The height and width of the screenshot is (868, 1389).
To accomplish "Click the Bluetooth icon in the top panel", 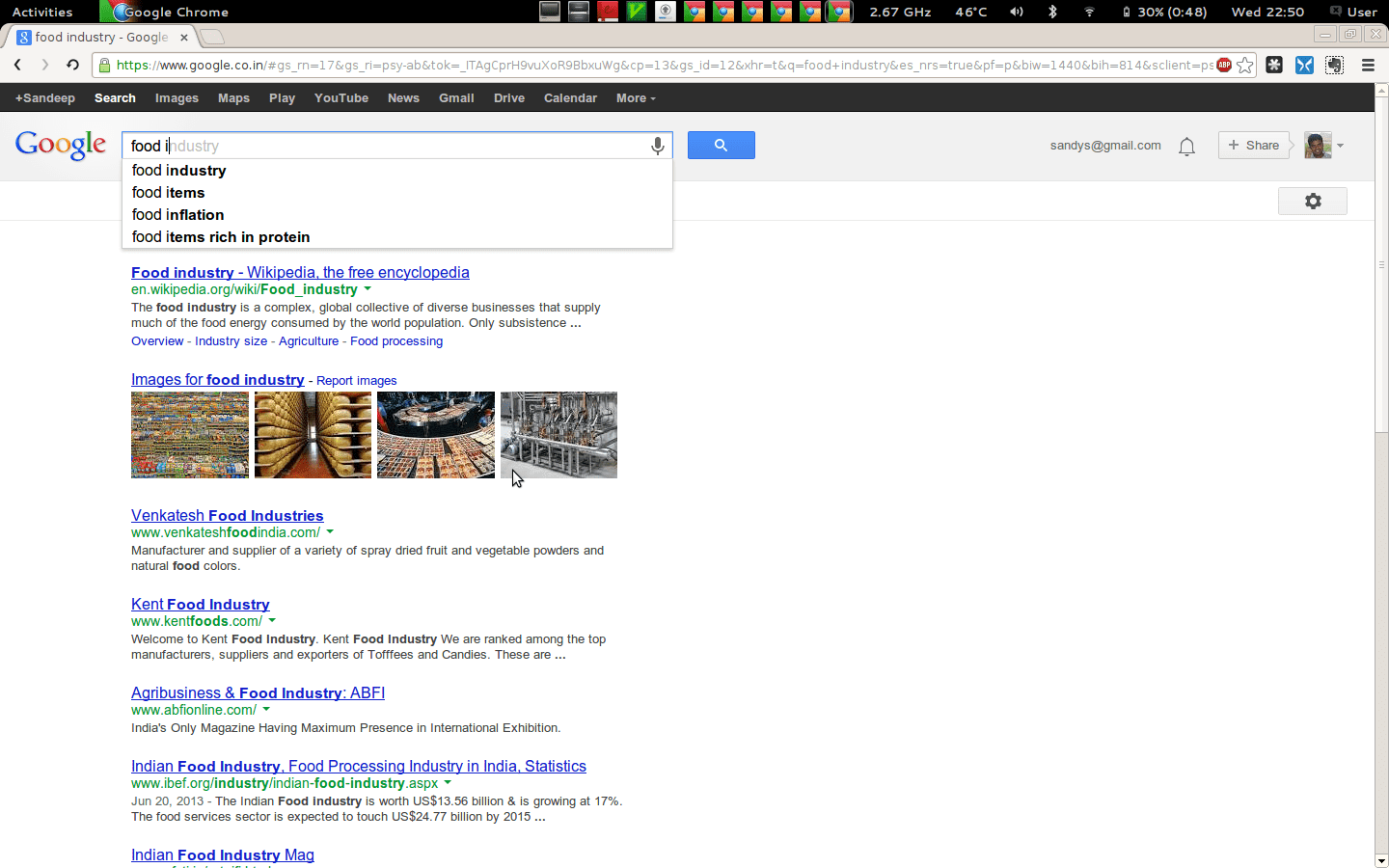I will tap(1052, 12).
